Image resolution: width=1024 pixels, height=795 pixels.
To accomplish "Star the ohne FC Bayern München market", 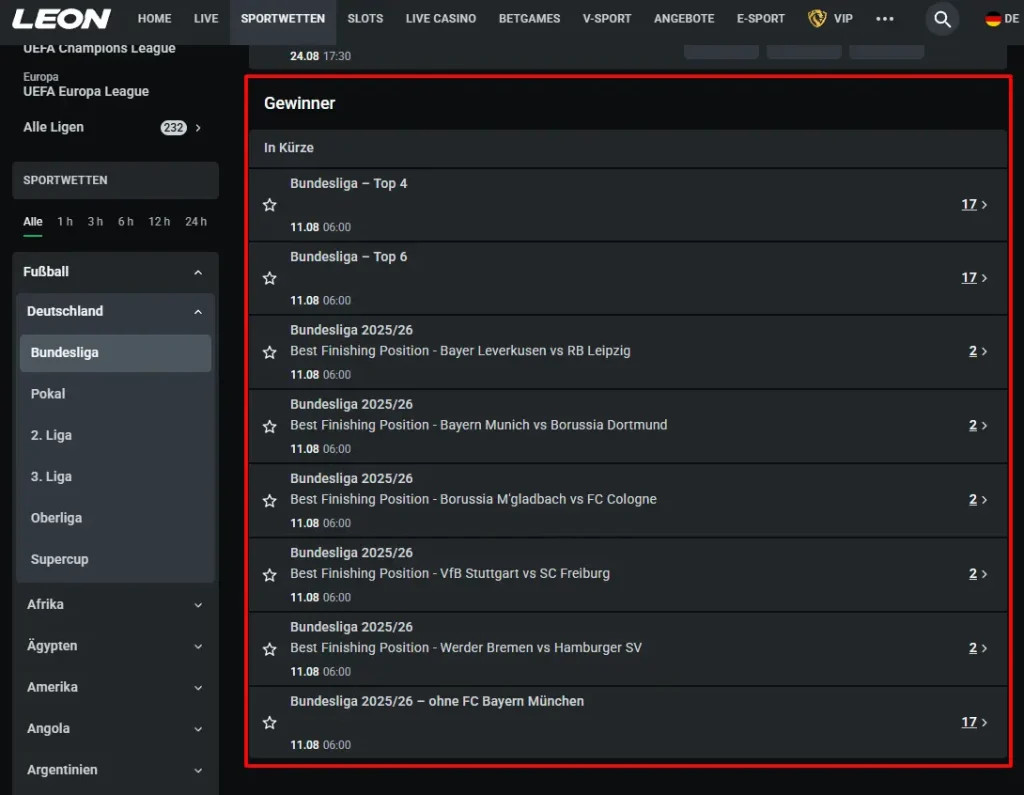I will [x=270, y=722].
